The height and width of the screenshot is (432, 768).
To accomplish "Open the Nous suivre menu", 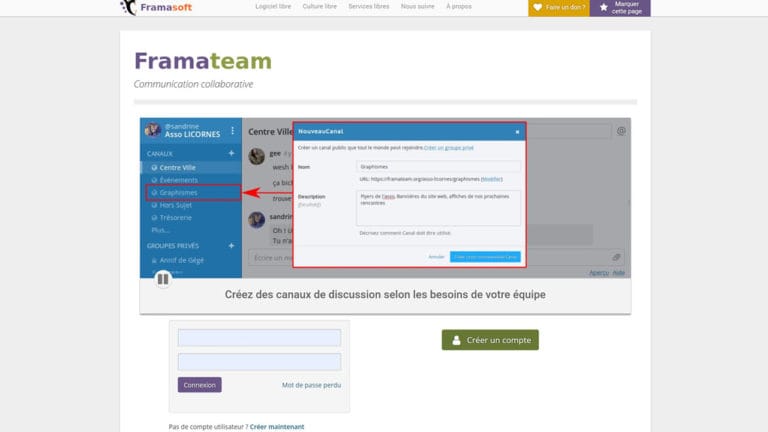I will click(x=417, y=6).
